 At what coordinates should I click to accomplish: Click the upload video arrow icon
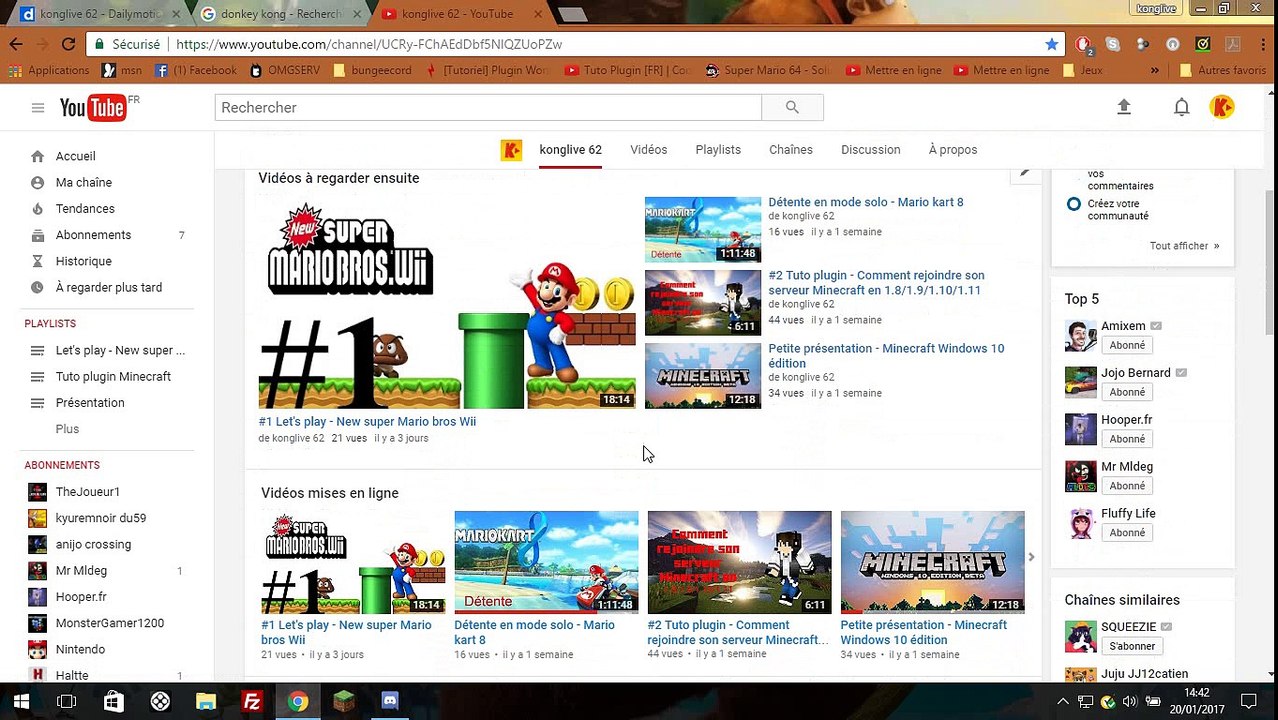point(1124,107)
